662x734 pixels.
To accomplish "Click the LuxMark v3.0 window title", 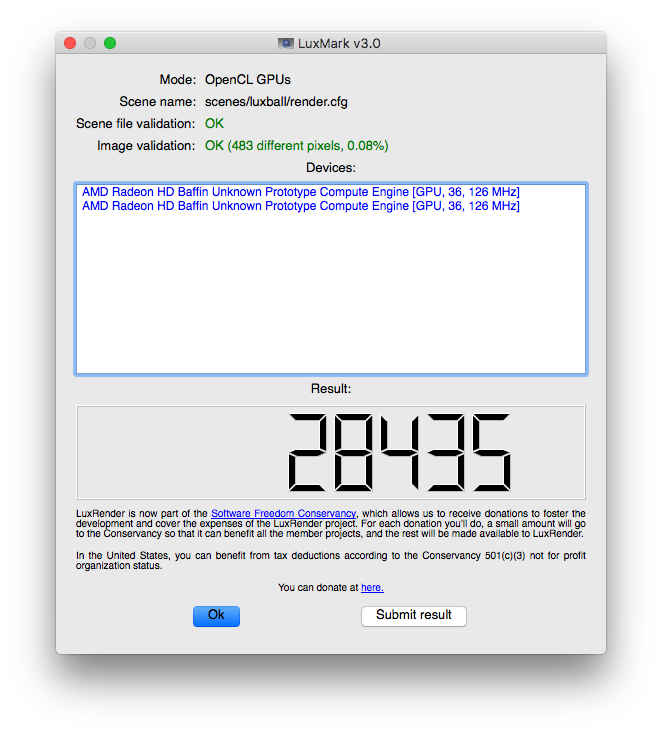I will click(339, 44).
